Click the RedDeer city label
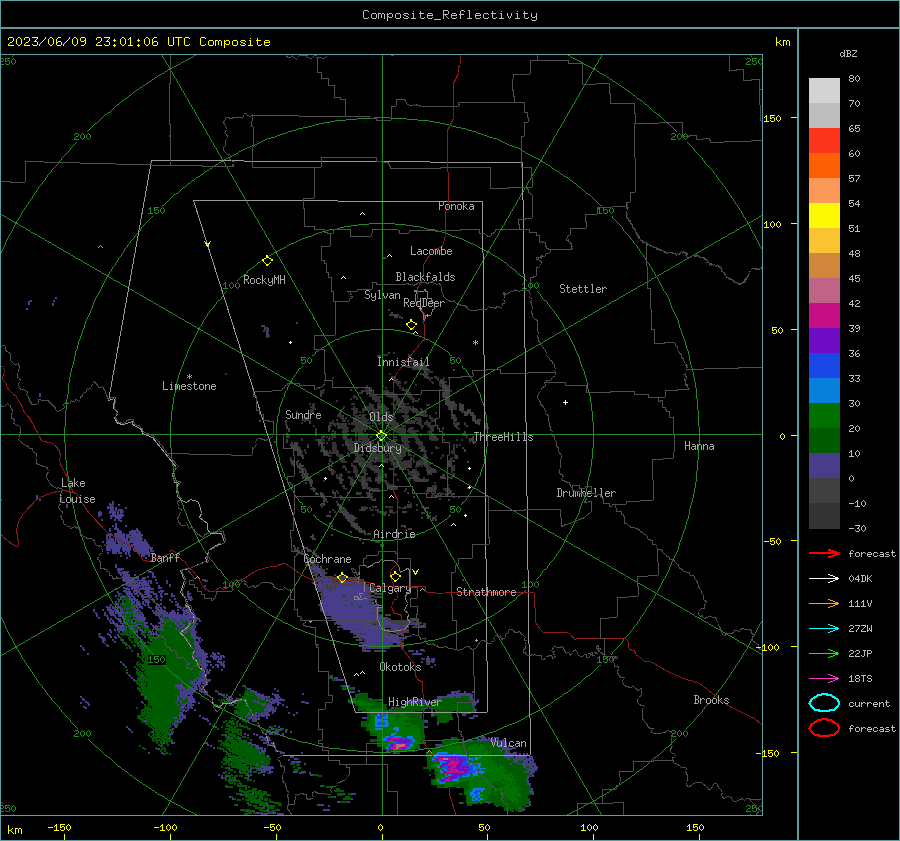900x841 pixels. (x=424, y=303)
